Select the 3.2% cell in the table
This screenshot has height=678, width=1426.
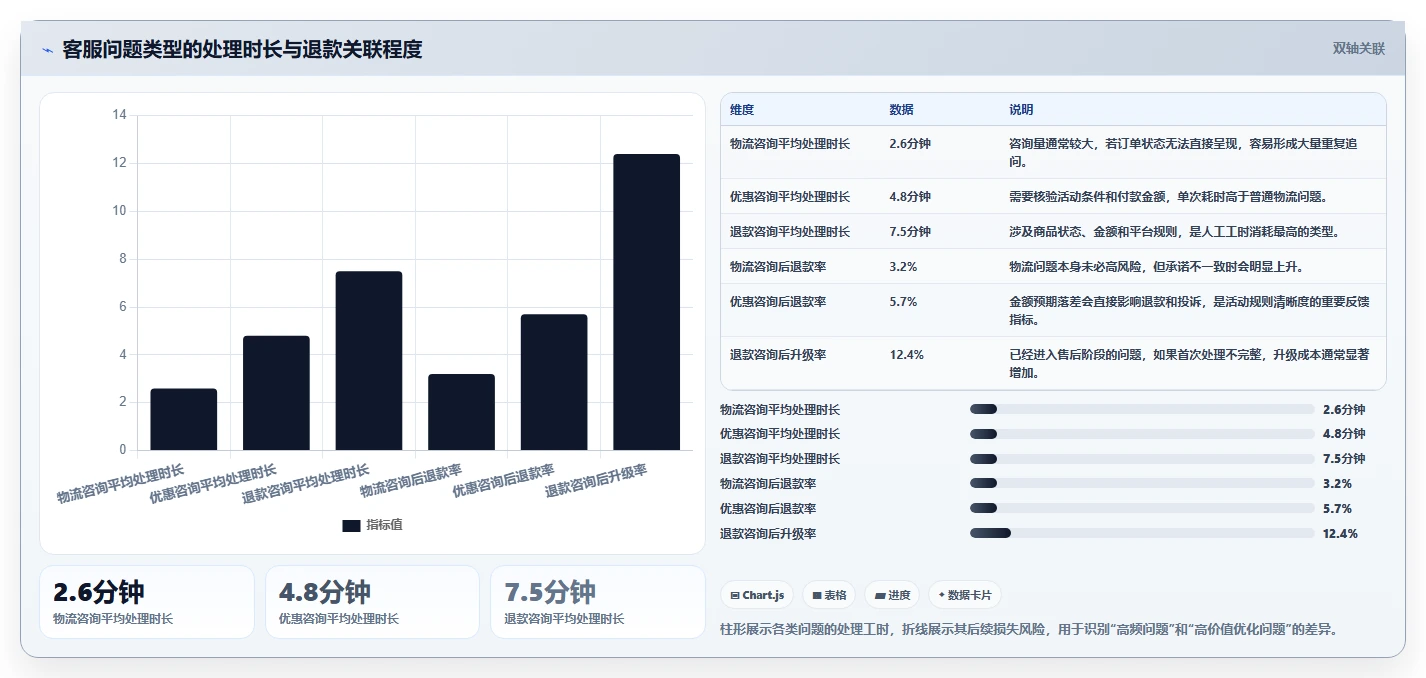point(903,267)
